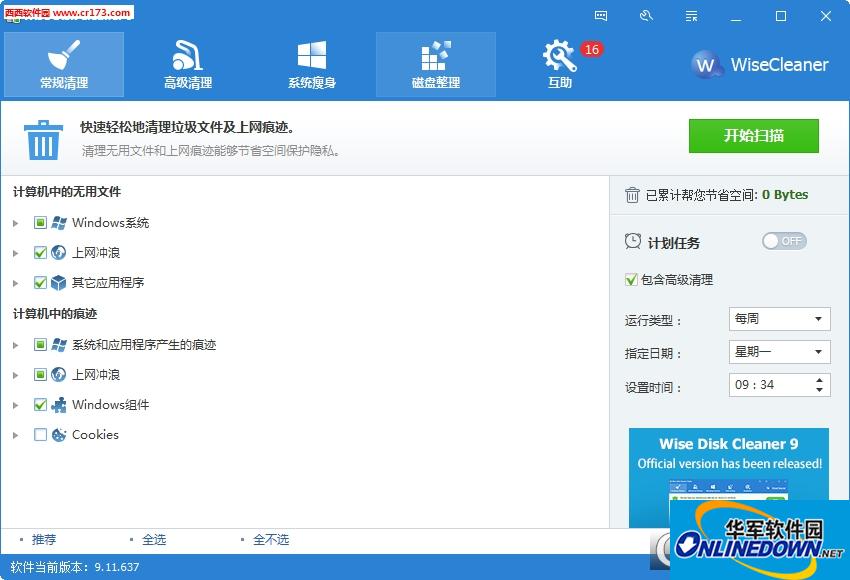Image resolution: width=850 pixels, height=580 pixels.
Task: Click the clock icon next to 计划任务
Action: pos(633,241)
